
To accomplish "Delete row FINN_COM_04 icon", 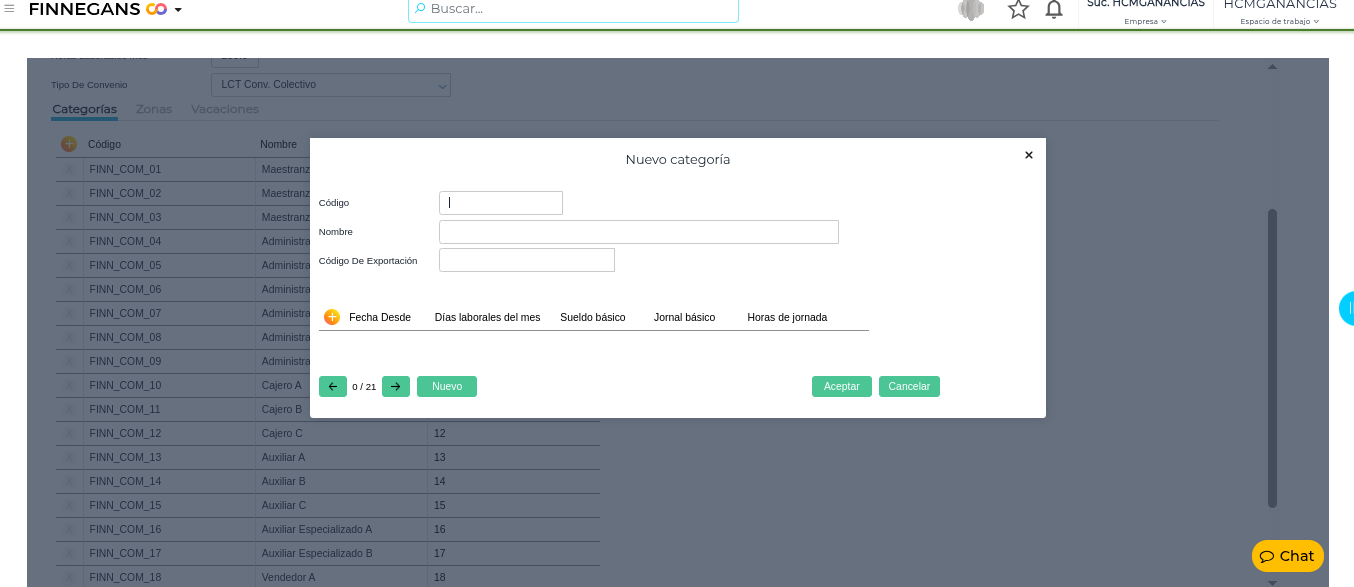I will tap(69, 241).
